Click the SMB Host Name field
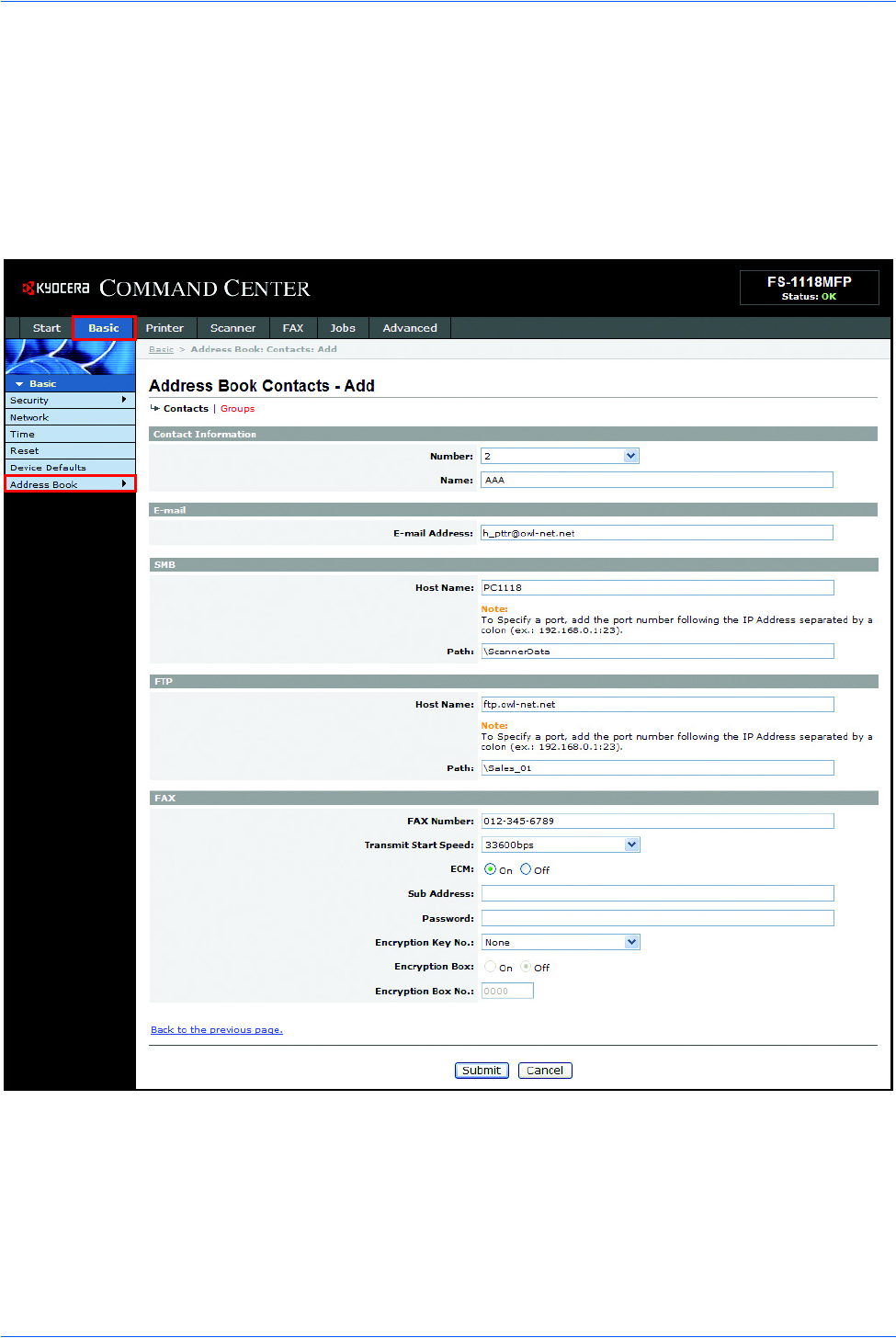The height and width of the screenshot is (1338, 896). [657, 587]
